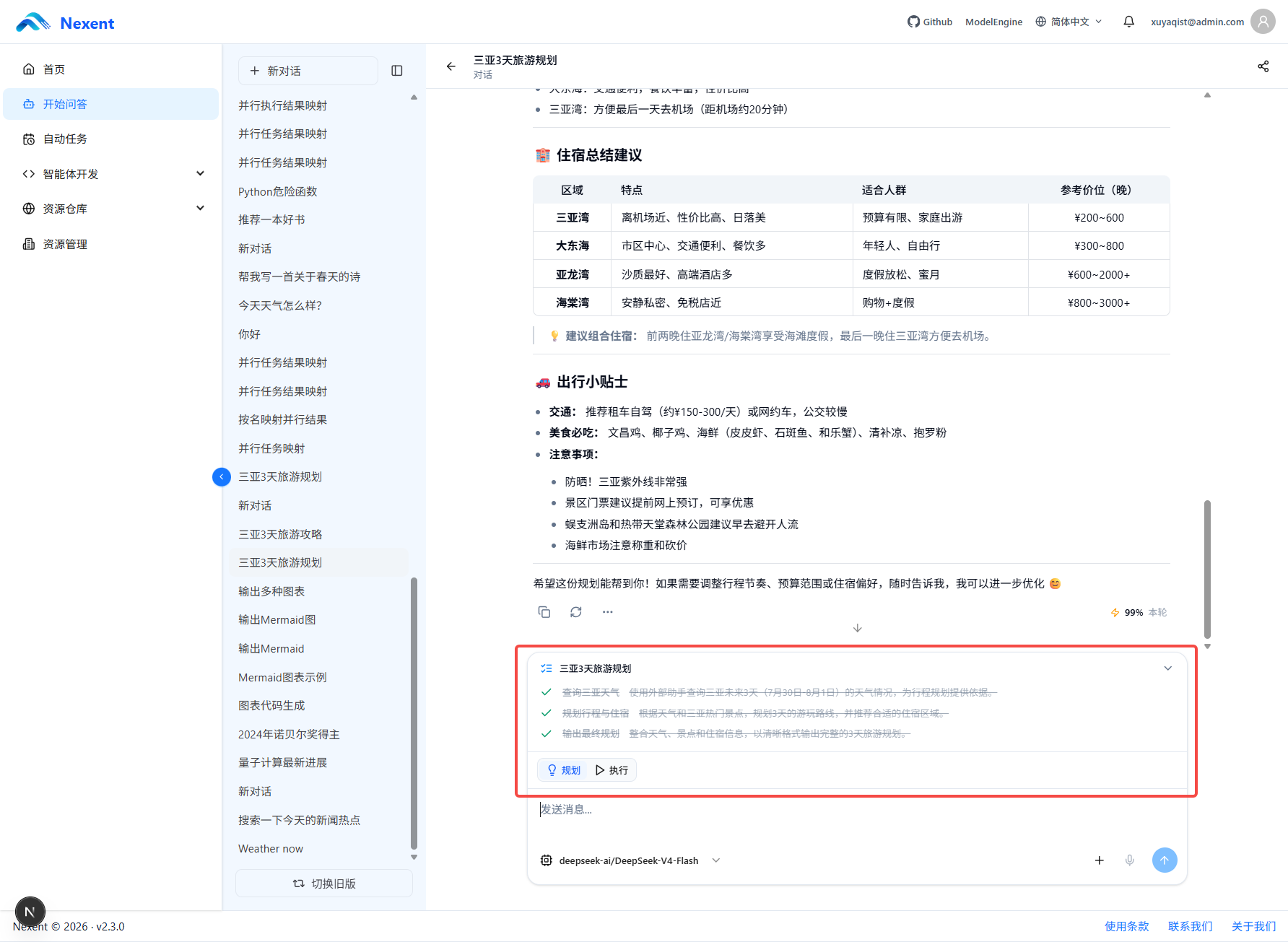Open the Github link icon
Image resolution: width=1288 pixels, height=942 pixels.
pos(913,22)
